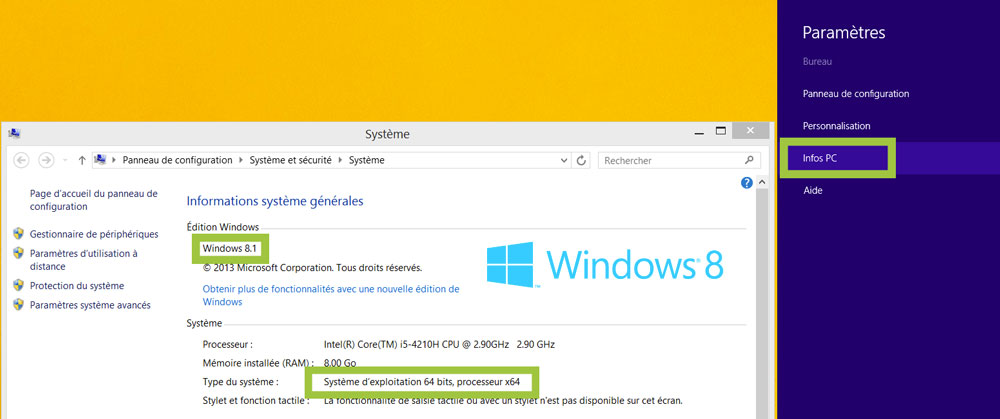
Task: Expand the chevron after Panneau de configuration breadcrumb
Action: coord(239,160)
